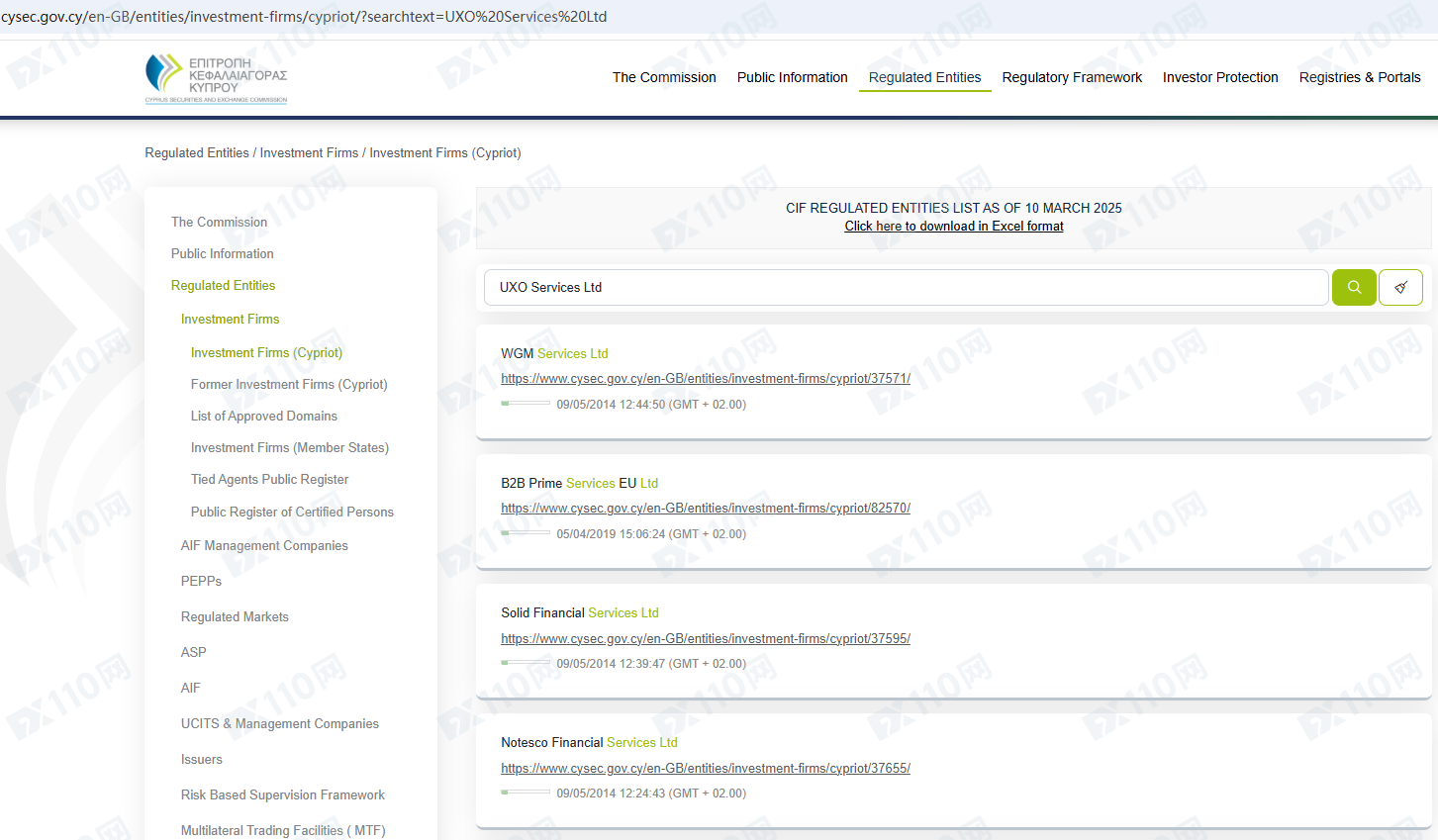This screenshot has width=1438, height=840.
Task: Open Solid Financial Services Ltd result
Action: tap(579, 612)
